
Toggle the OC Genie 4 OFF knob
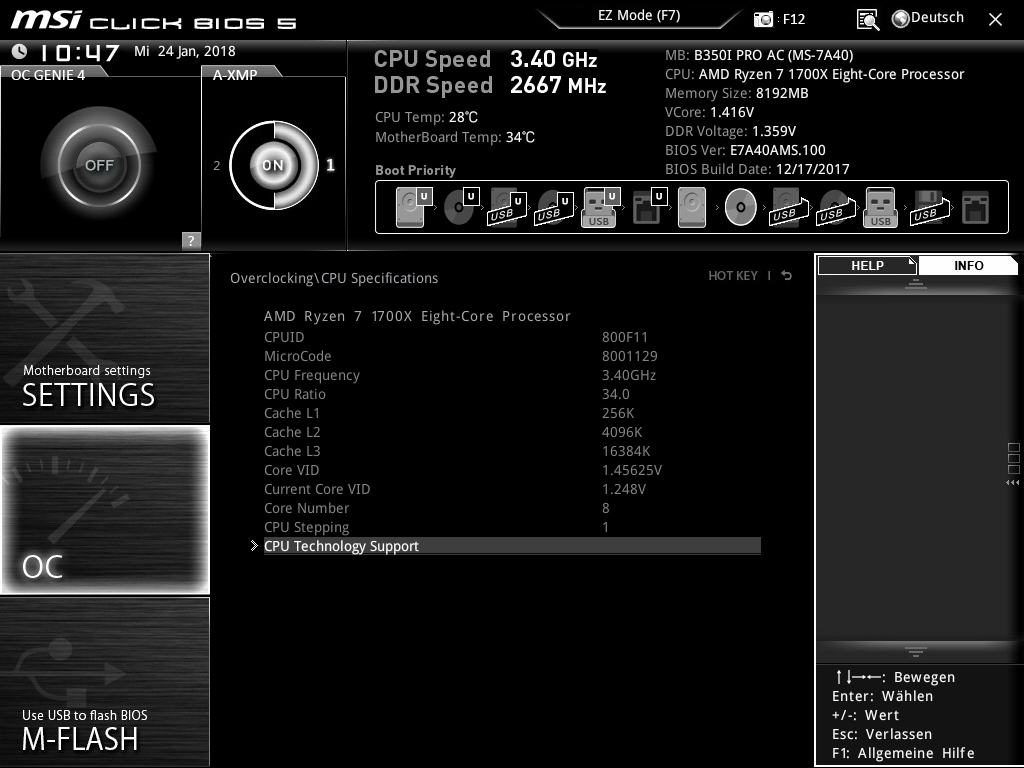point(99,165)
